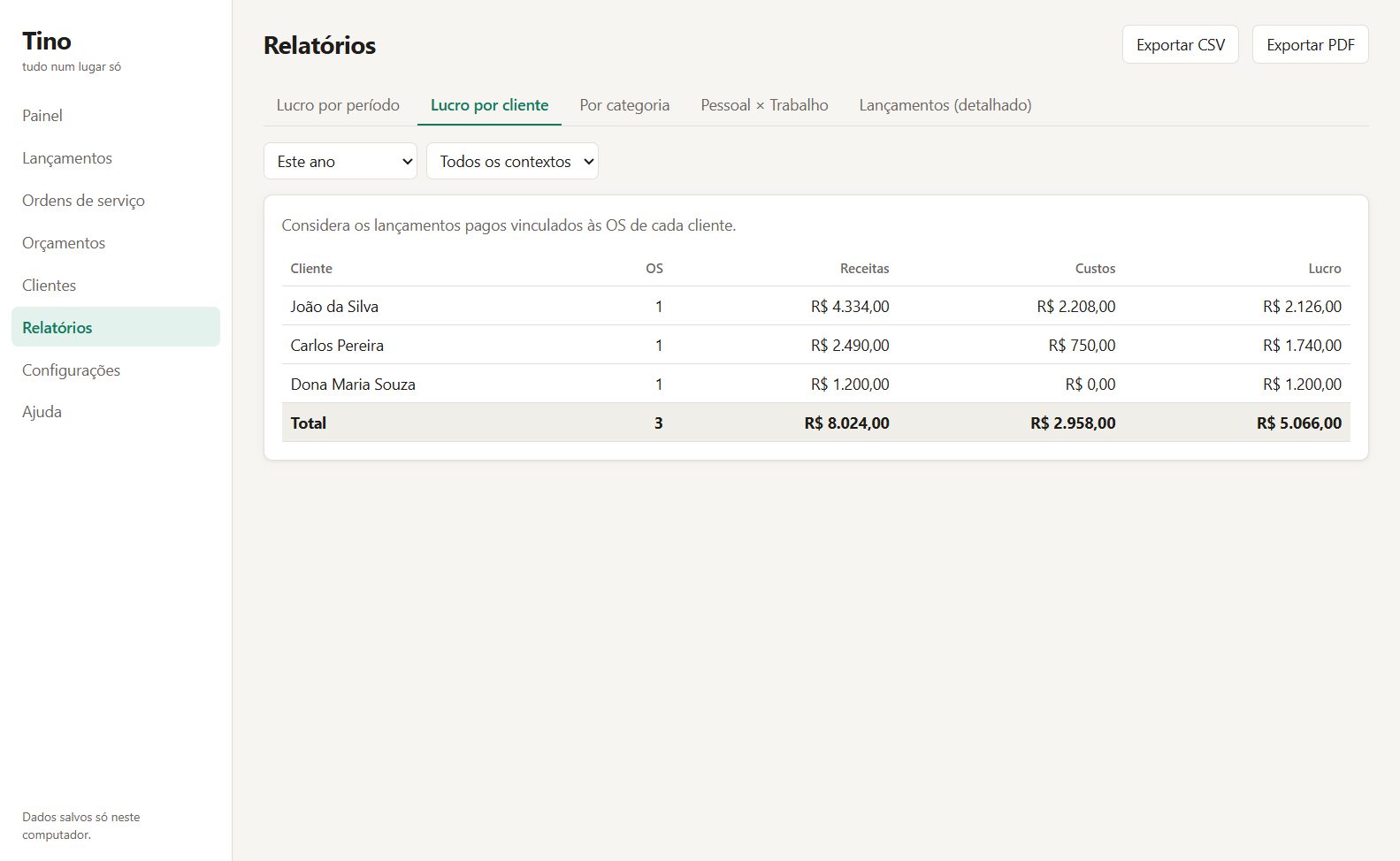Click the João da Silva client name
Viewport: 1400px width, 861px height.
coord(334,307)
